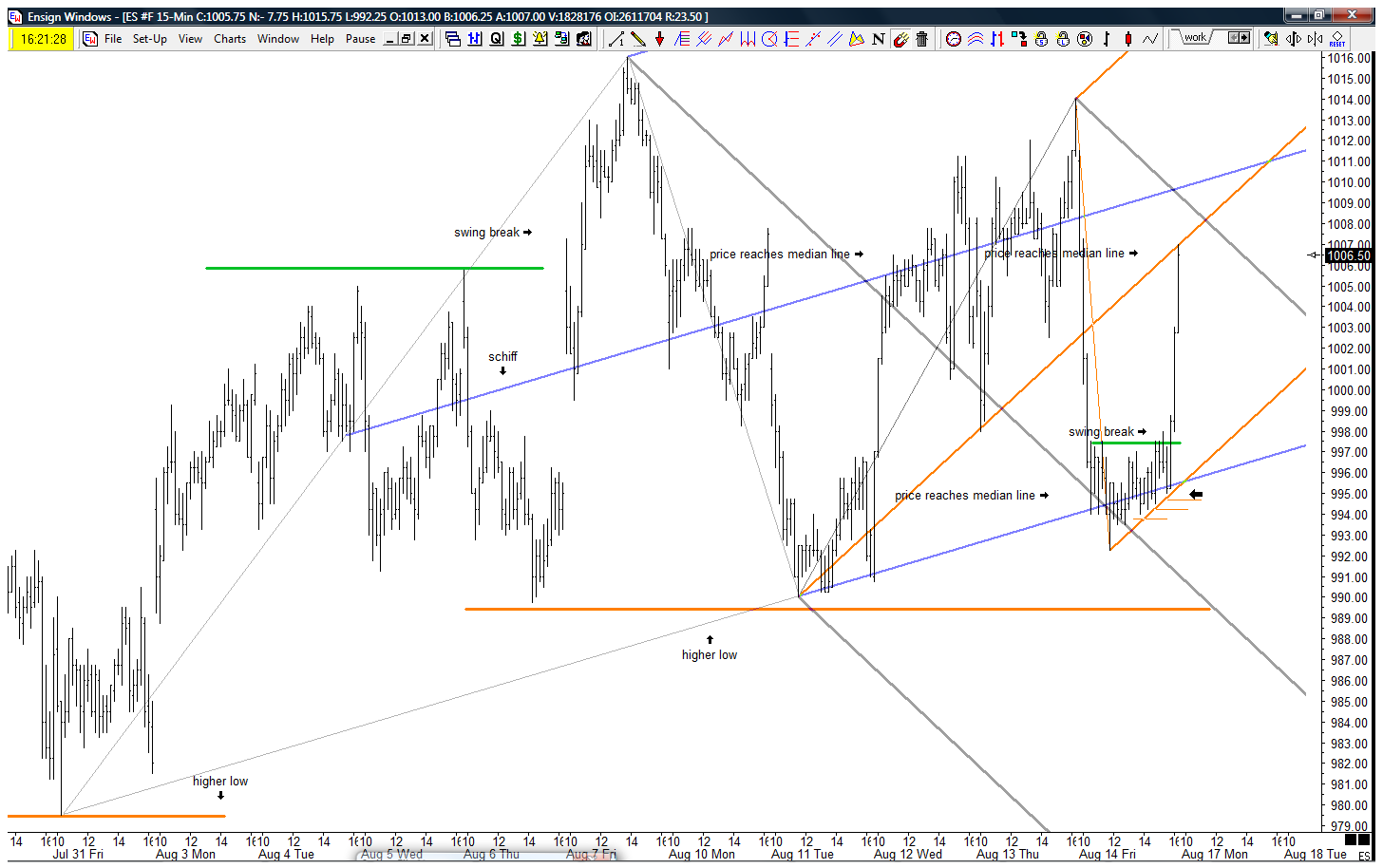Open the alarm bell alerts icon
This screenshot has width=1383, height=868.
tap(540, 39)
